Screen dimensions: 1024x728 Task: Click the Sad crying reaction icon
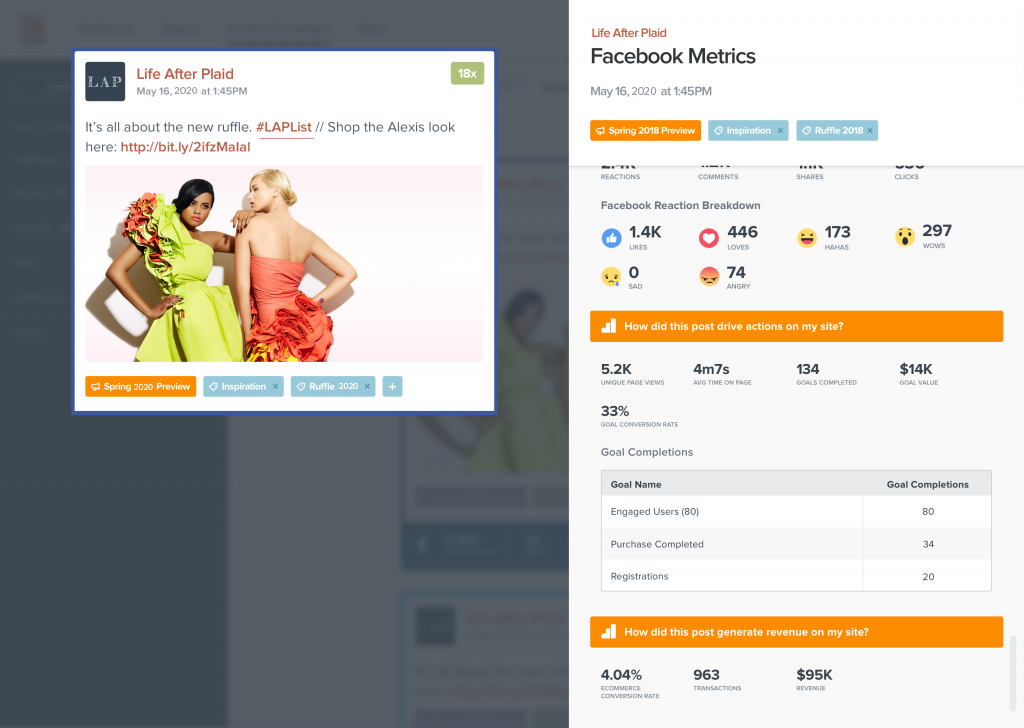[611, 277]
